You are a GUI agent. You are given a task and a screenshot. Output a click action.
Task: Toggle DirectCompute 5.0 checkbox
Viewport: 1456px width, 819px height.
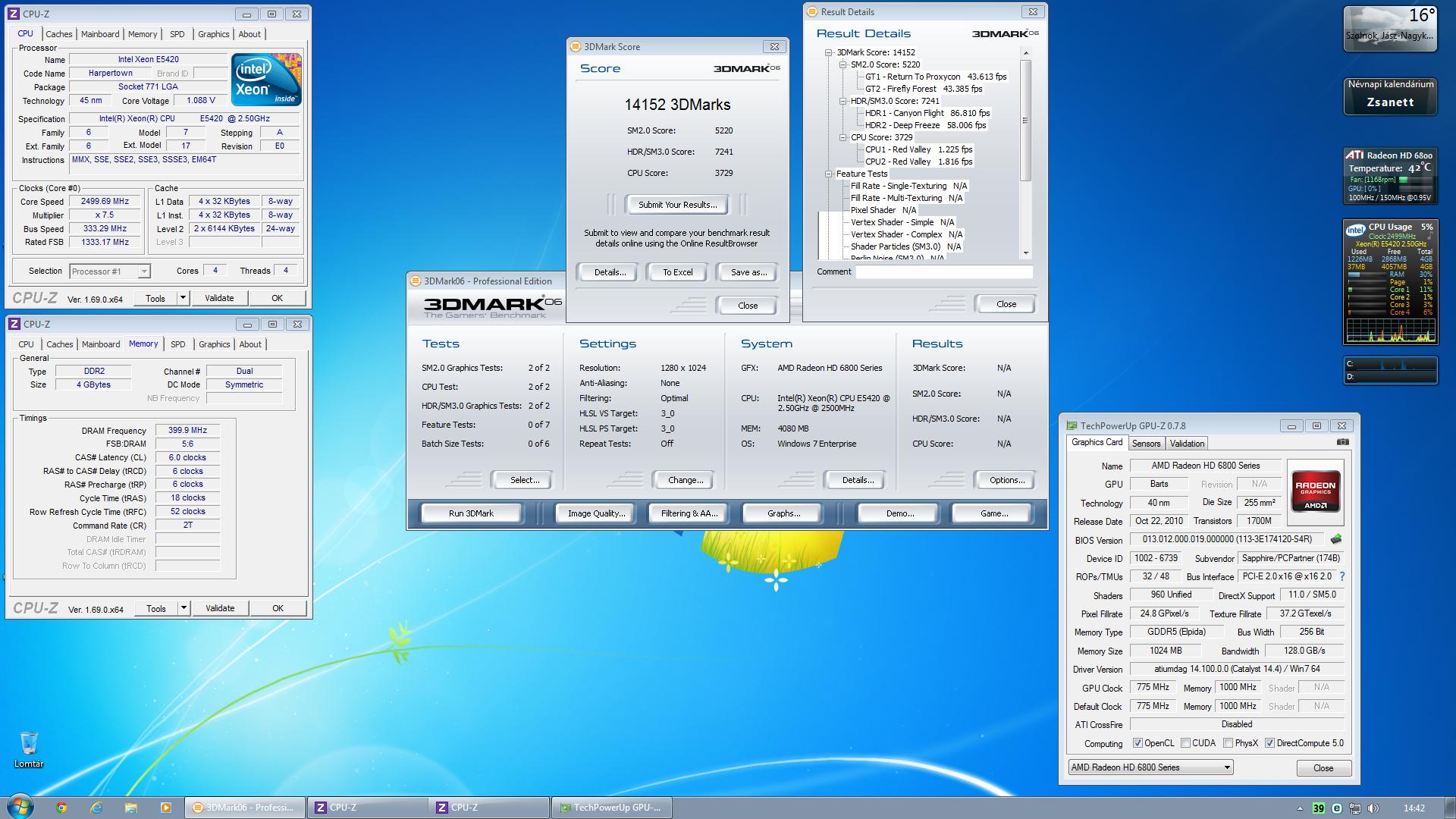[1269, 743]
